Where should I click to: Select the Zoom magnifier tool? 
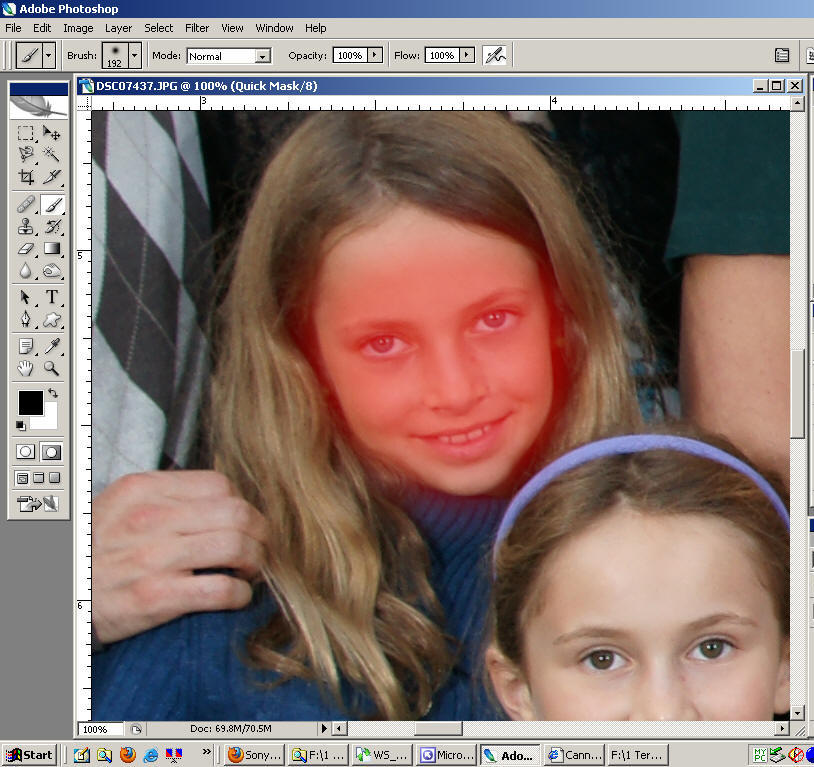click(52, 369)
